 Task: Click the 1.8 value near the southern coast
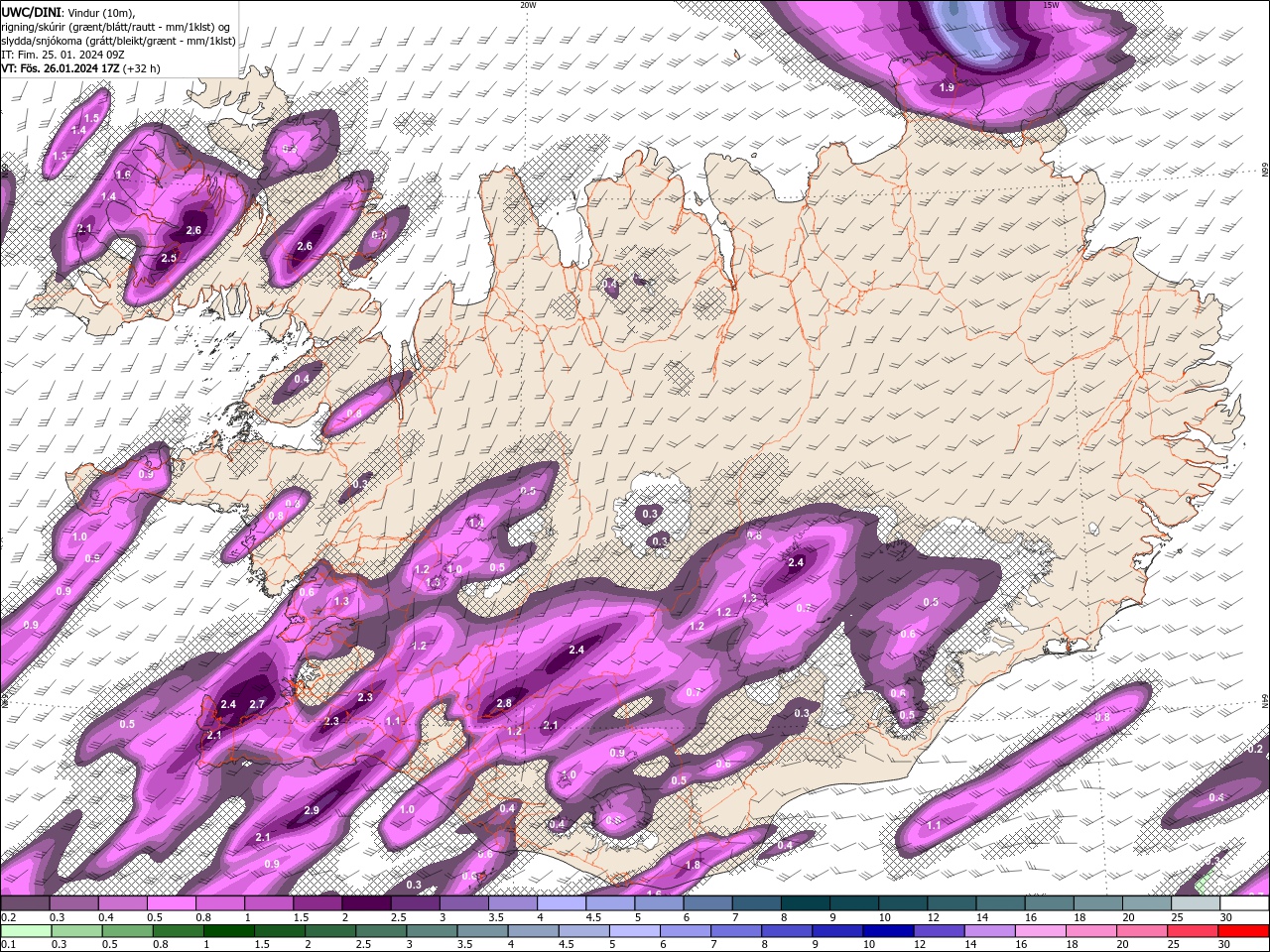694,865
